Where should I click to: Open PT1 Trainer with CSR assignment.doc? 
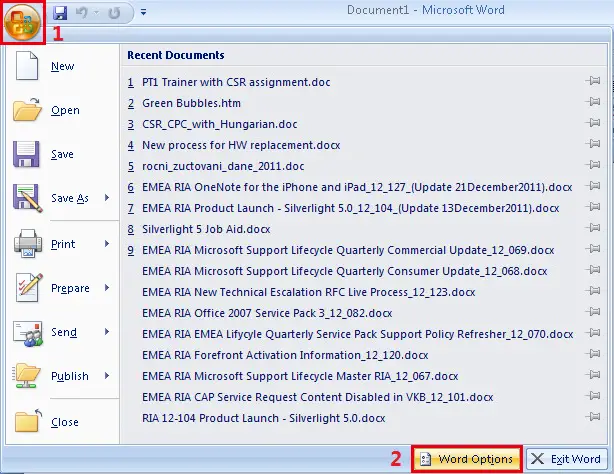(236, 82)
